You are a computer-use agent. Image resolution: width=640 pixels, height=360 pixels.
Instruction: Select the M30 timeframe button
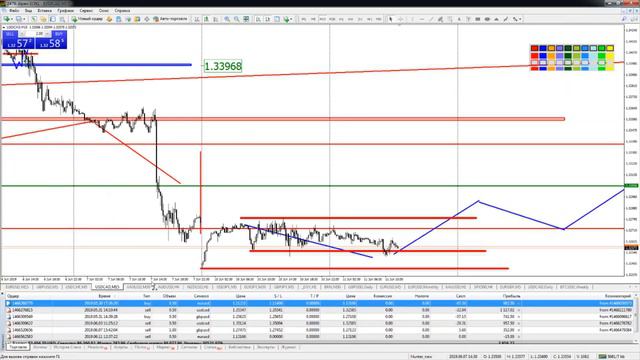coord(332,19)
